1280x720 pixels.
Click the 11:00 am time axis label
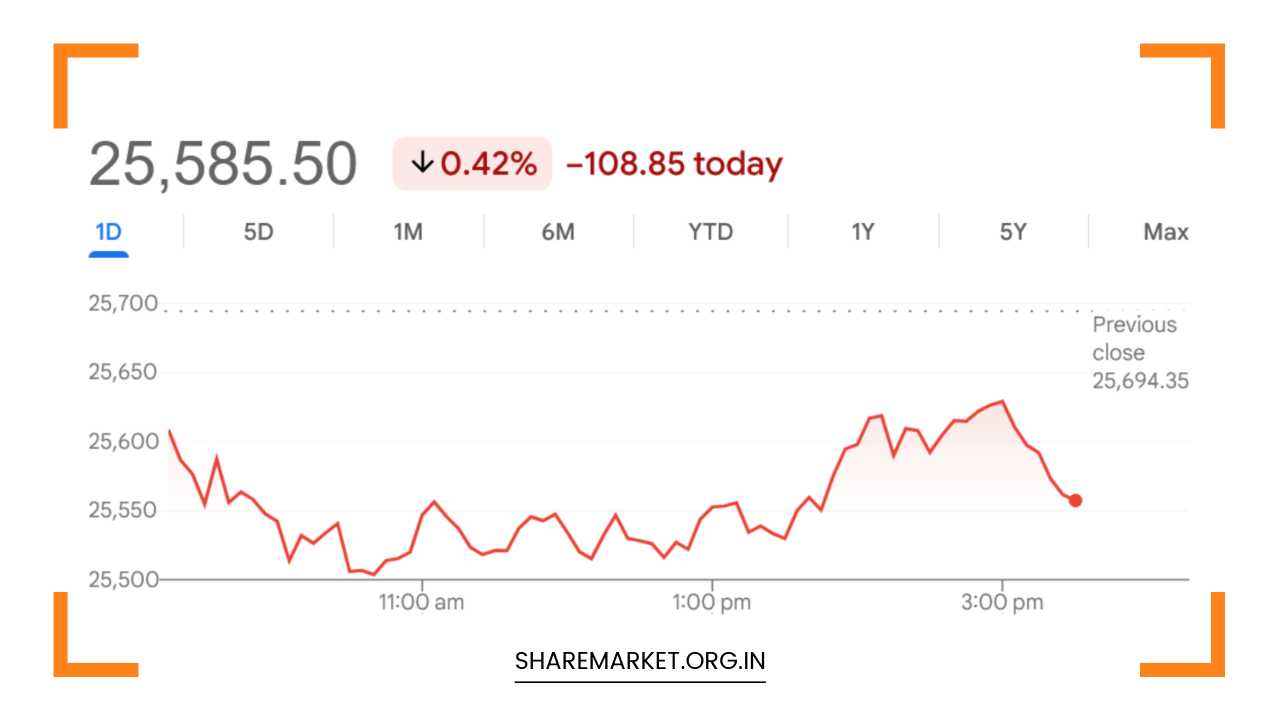click(x=422, y=602)
